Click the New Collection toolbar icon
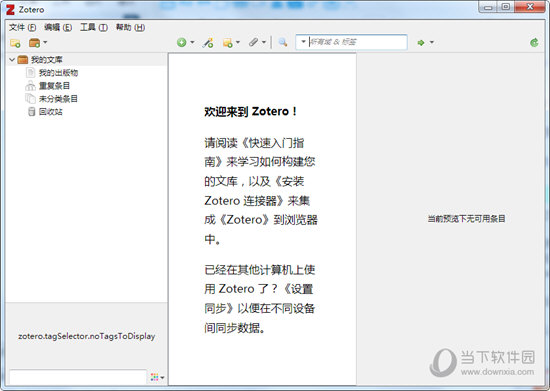 coord(15,43)
